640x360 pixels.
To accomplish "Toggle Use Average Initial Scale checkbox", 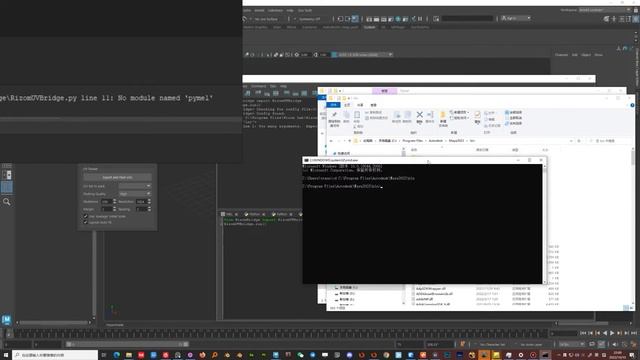I will coord(86,216).
